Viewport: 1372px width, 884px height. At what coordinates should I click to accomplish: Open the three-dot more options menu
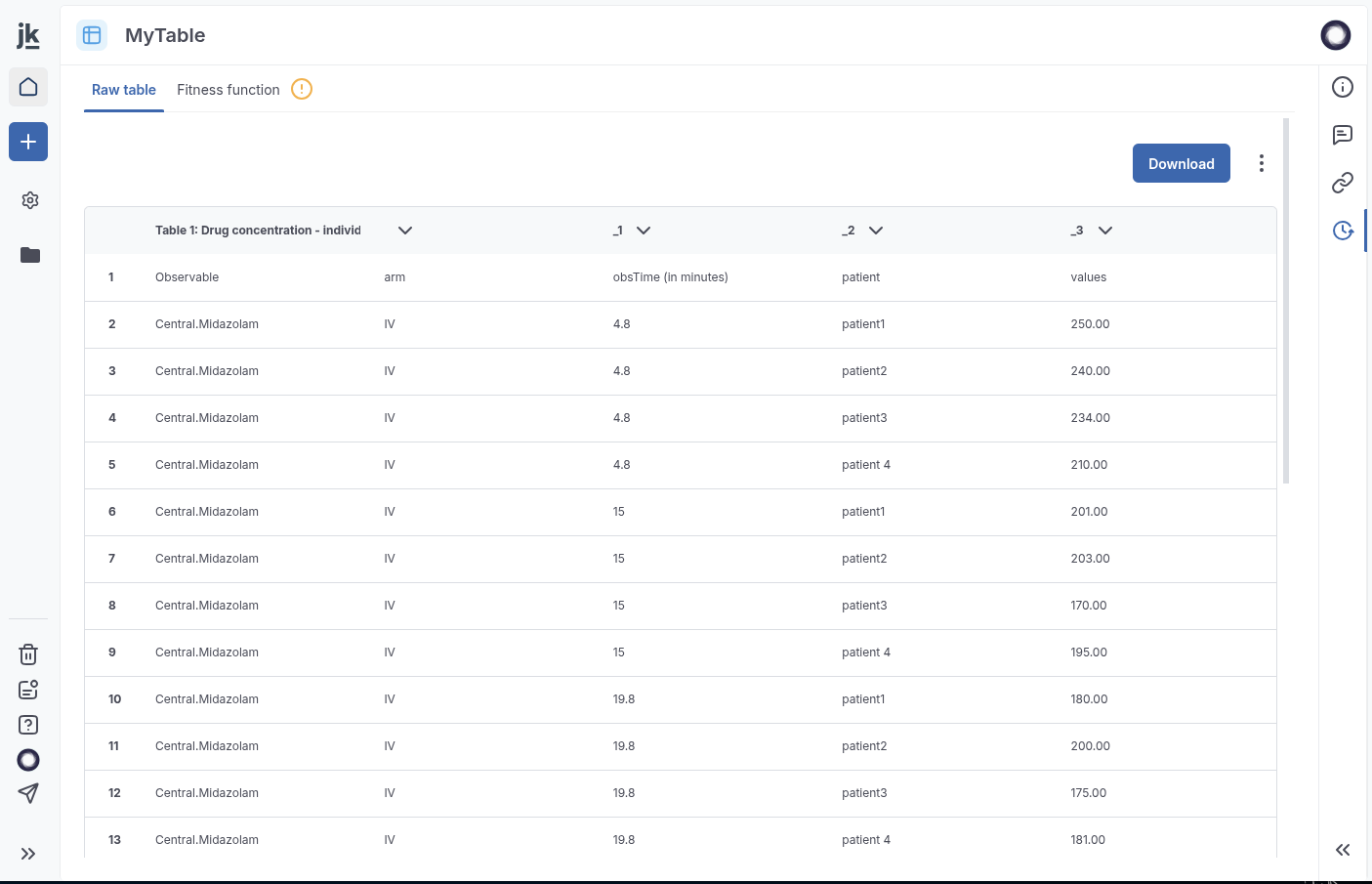(x=1261, y=163)
